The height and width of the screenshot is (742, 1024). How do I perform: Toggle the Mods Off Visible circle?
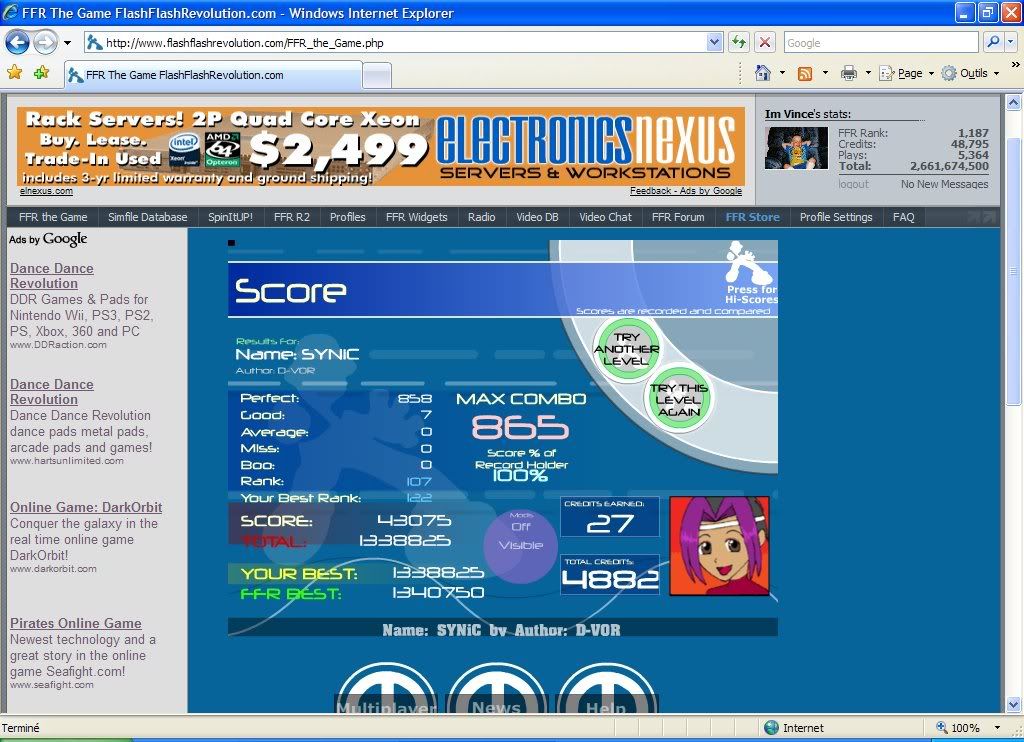(x=521, y=545)
